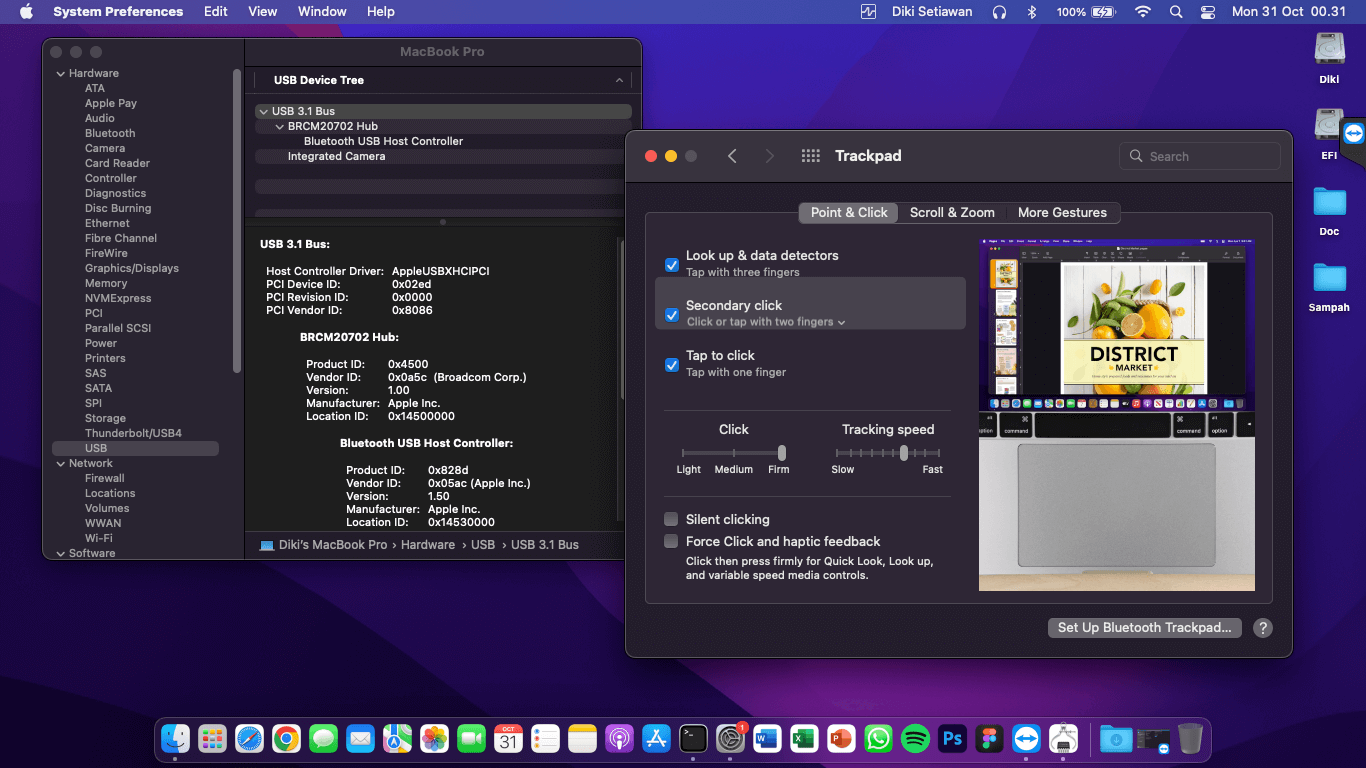Viewport: 1366px width, 768px height.
Task: Enable the Silent clicking checkbox
Action: coord(672,520)
